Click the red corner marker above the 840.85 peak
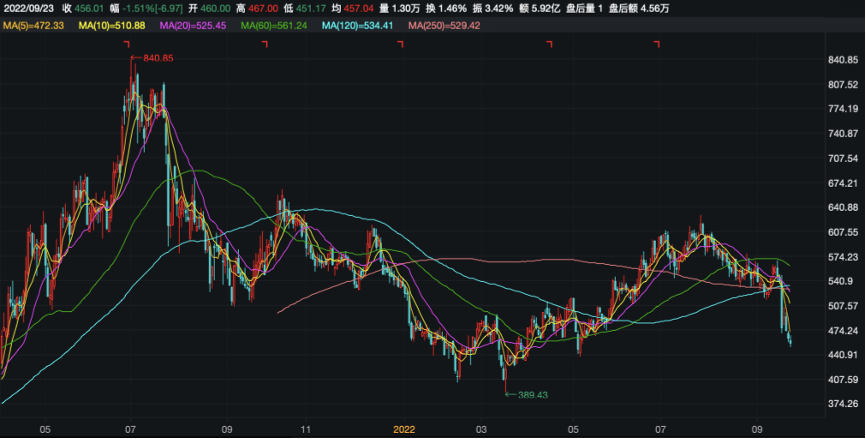 coord(126,43)
